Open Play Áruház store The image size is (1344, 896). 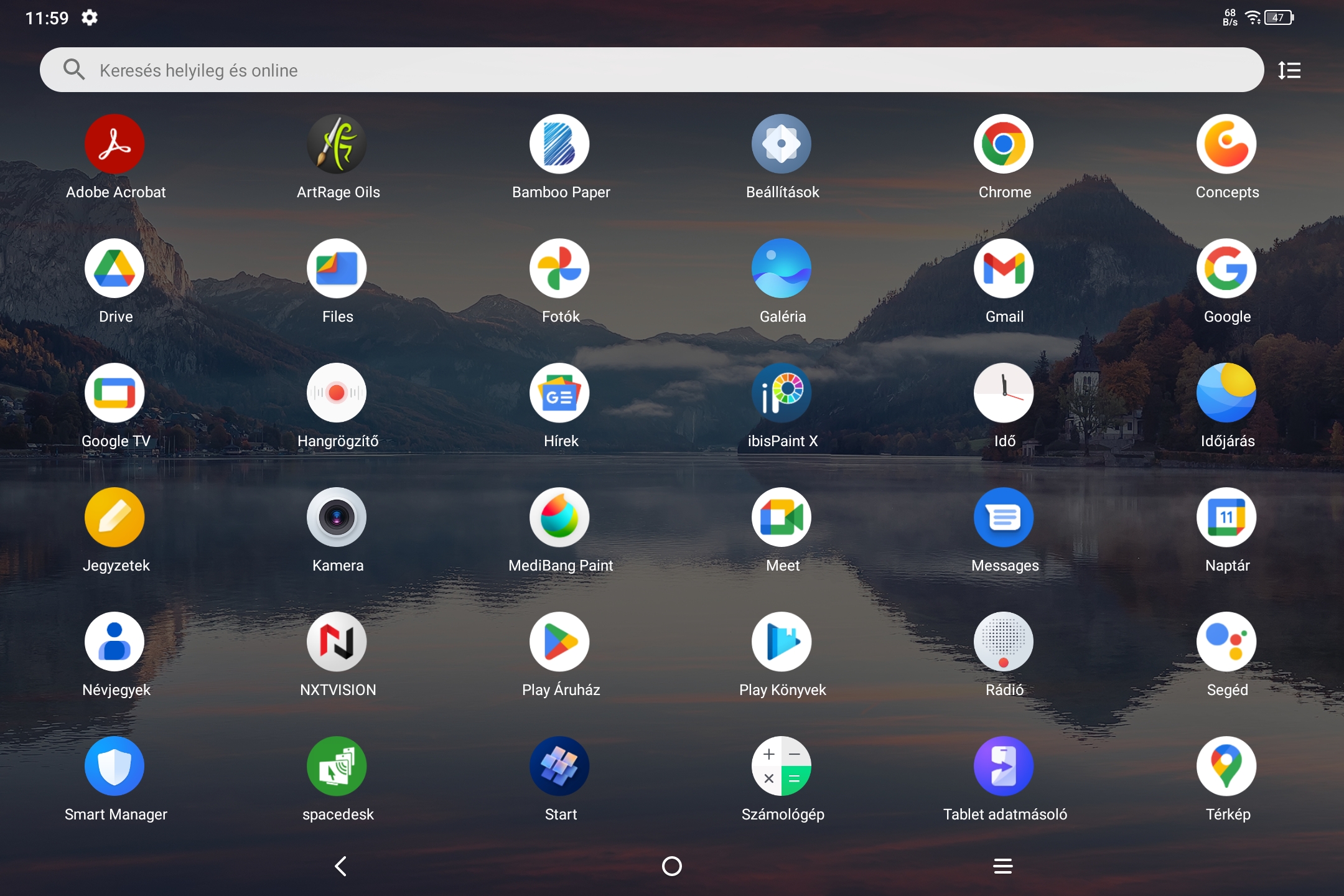coord(560,642)
